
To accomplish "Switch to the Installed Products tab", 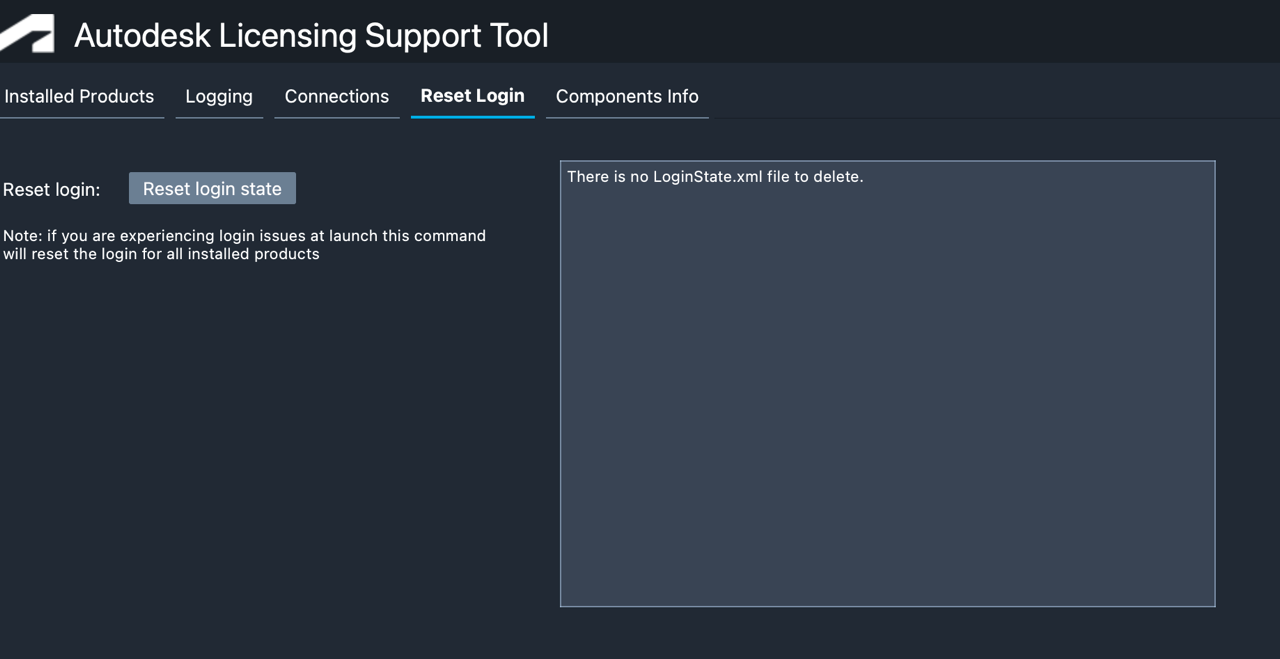I will tap(79, 96).
